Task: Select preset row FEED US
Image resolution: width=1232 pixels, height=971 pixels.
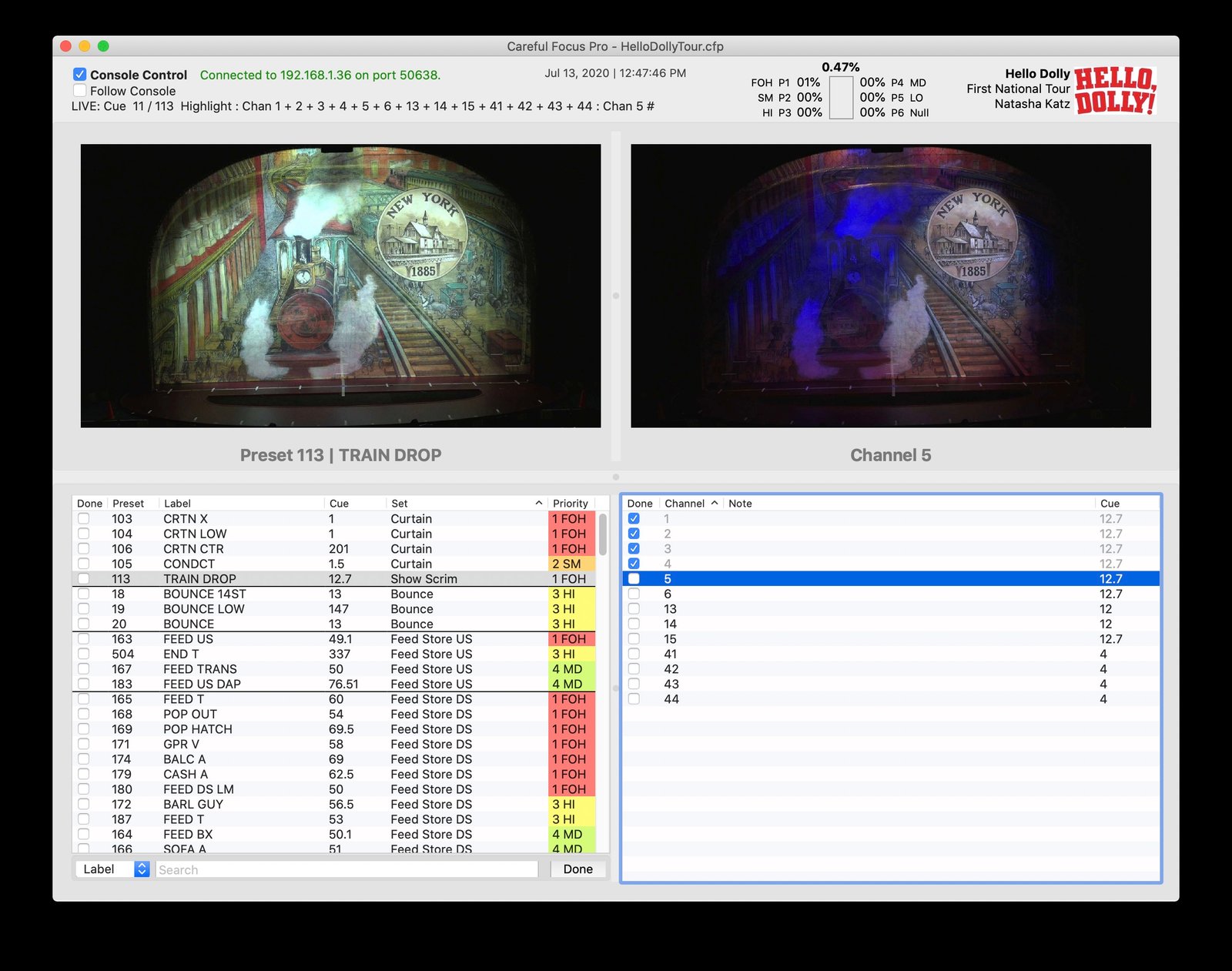Action: (335, 638)
